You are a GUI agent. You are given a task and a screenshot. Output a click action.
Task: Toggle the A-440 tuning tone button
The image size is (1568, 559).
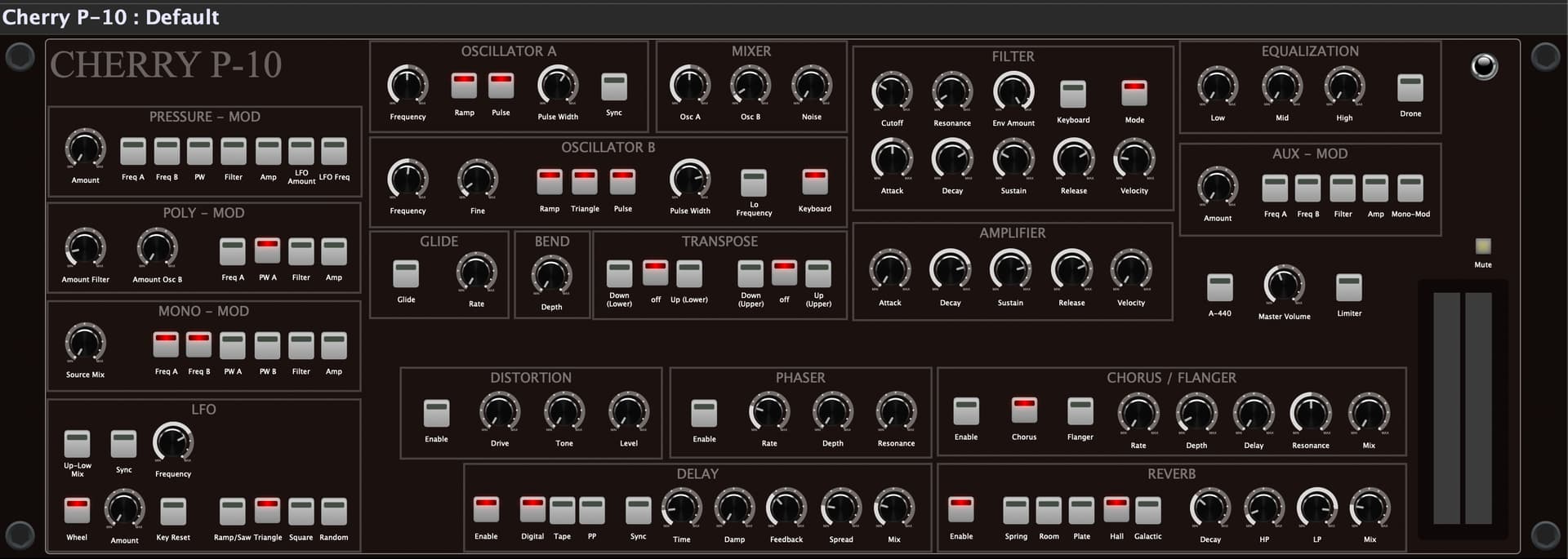click(1219, 288)
